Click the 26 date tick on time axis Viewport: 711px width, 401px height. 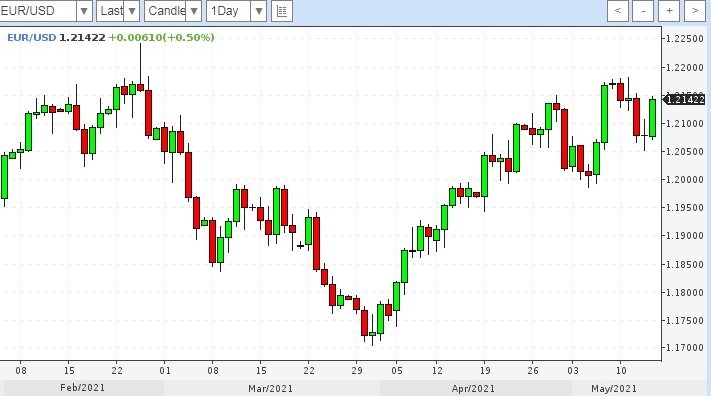[533, 371]
